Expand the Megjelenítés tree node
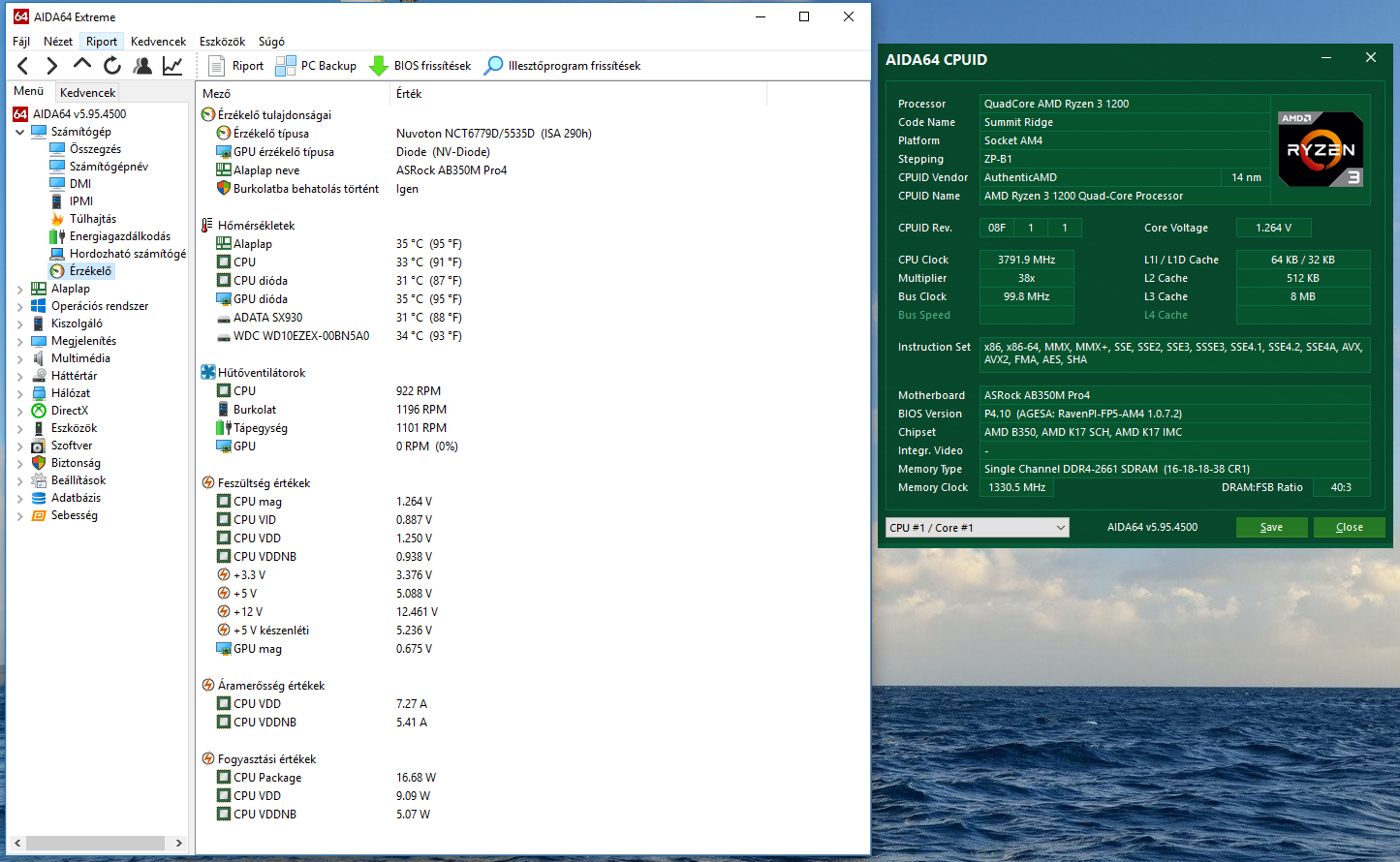Screen dimensions: 1400x862 pyautogui.click(x=19, y=341)
